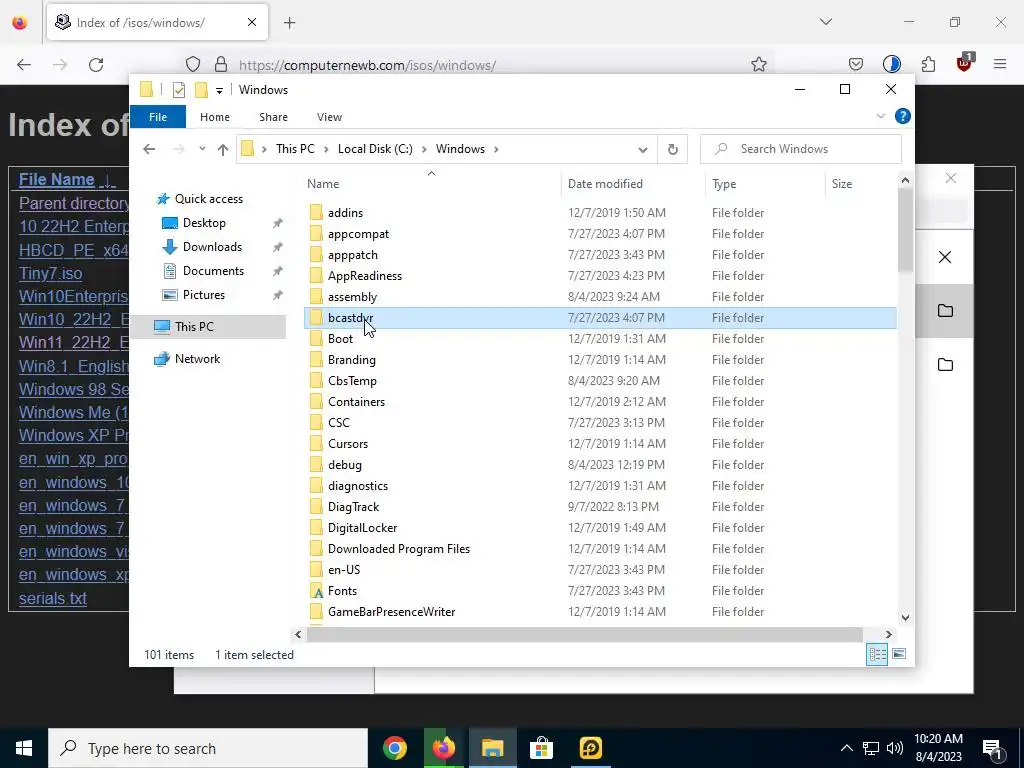Click chevron after Windows in breadcrumb
1024x768 pixels.
[496, 149]
